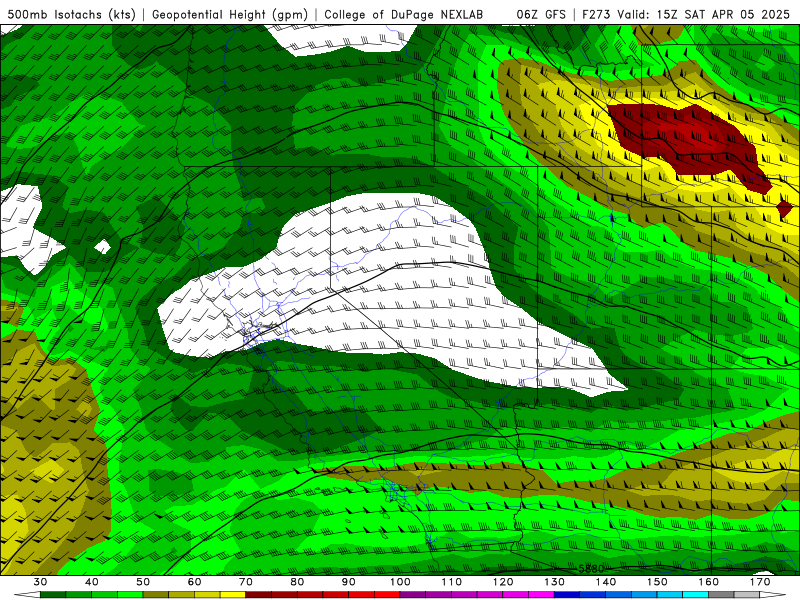Click the right arrow end of the colorbar
Viewport: 800px width, 600px height.
tap(773, 595)
